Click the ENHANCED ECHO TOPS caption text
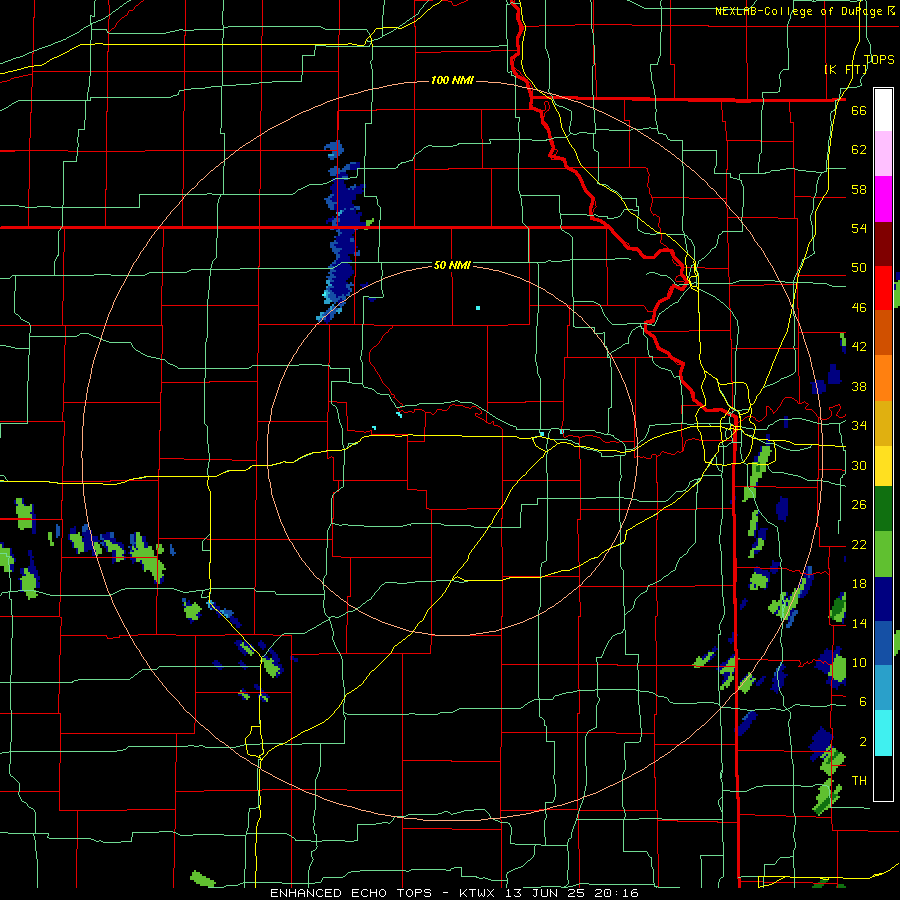900x900 pixels. pos(351,893)
